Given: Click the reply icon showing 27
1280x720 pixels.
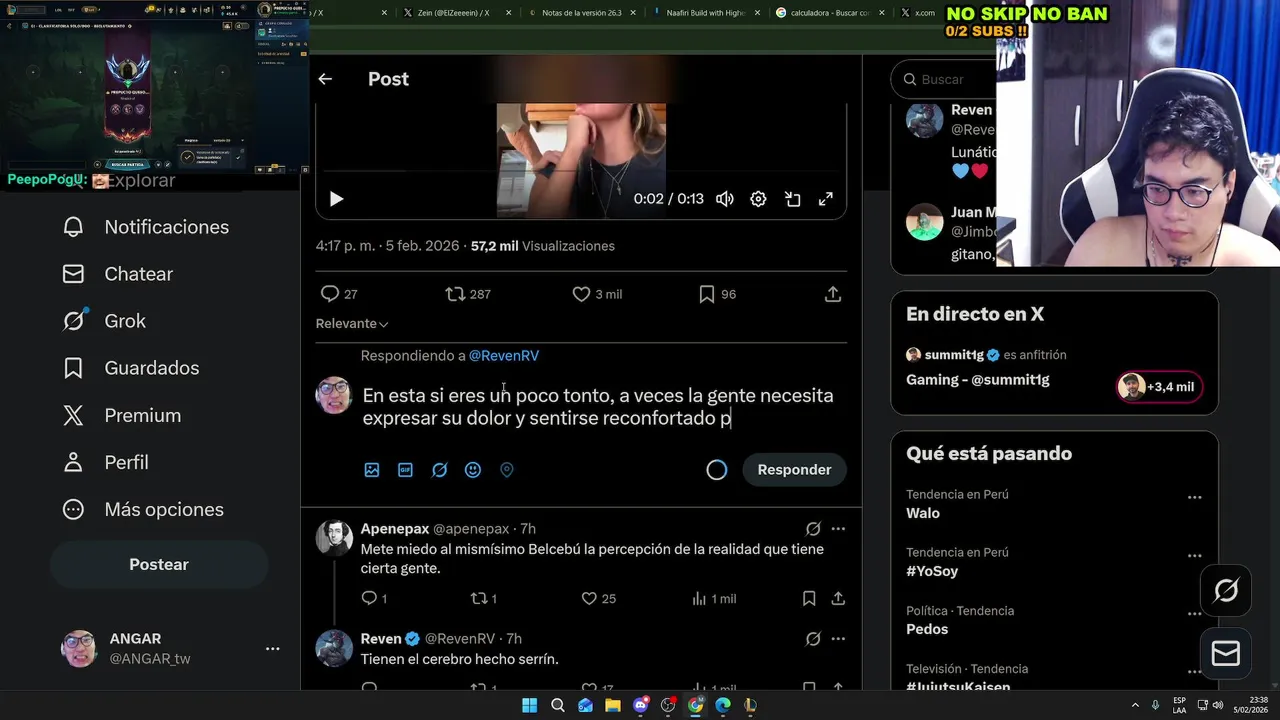Looking at the screenshot, I should click(338, 294).
